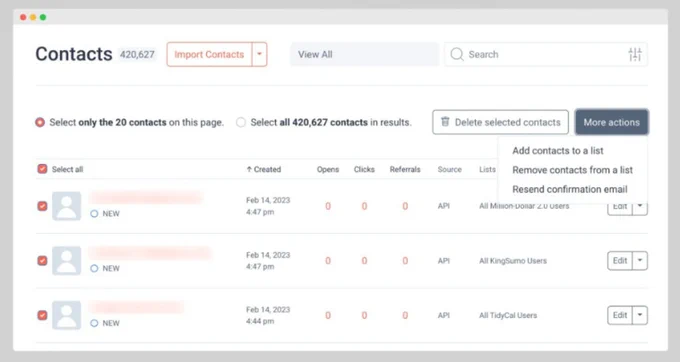
Task: Click Import Contacts button
Action: point(209,54)
